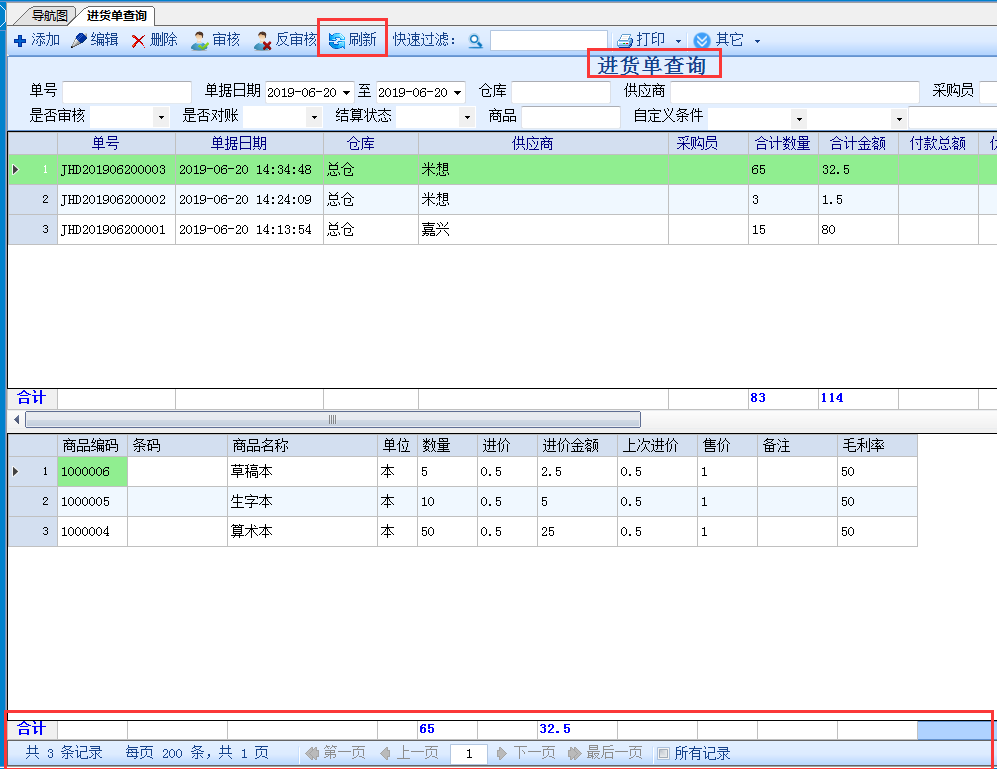This screenshot has height=769, width=997.
Task: Click the 编辑 pen icon
Action: click(79, 40)
